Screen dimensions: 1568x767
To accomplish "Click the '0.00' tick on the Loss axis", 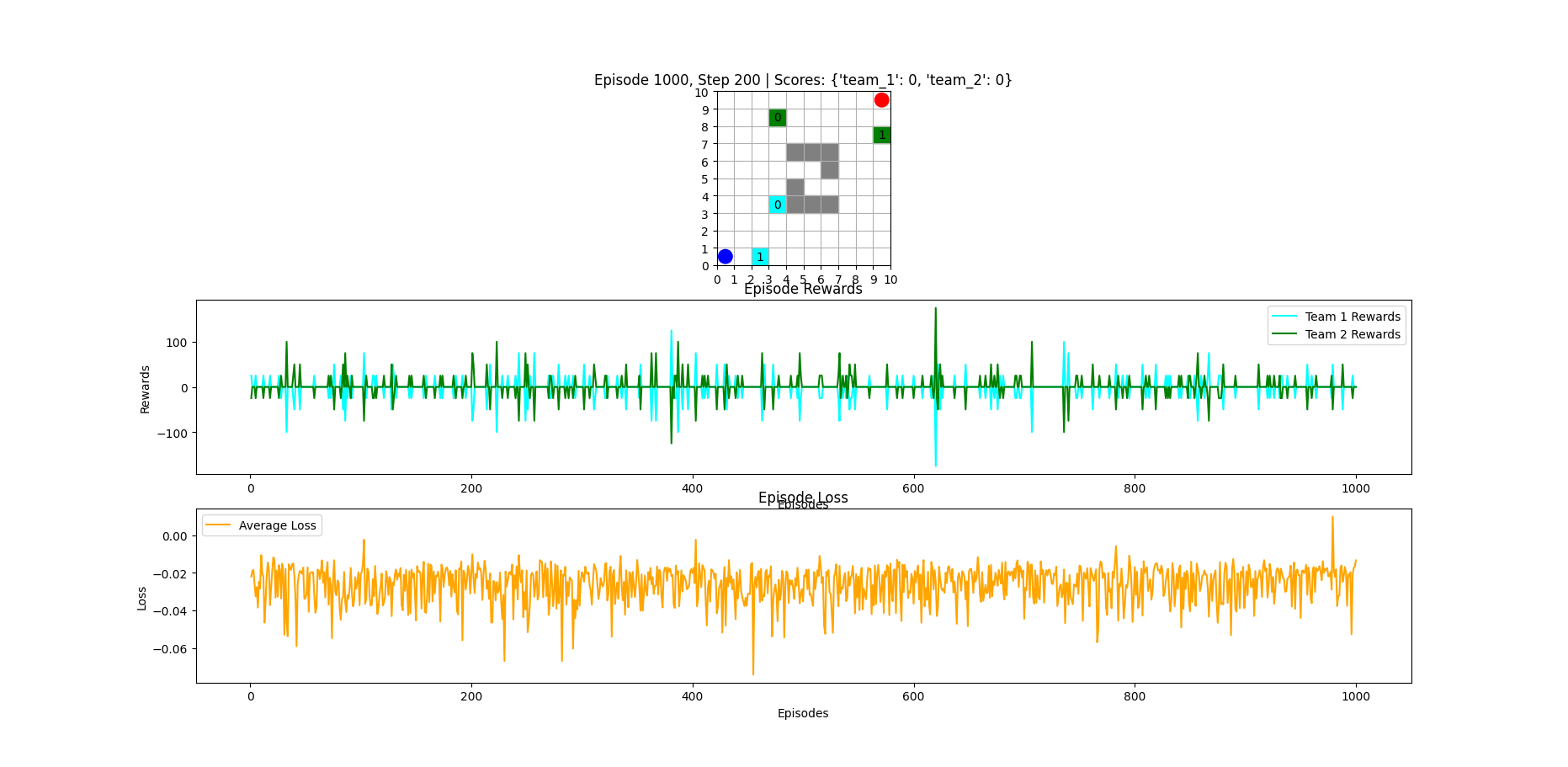I will (x=175, y=536).
